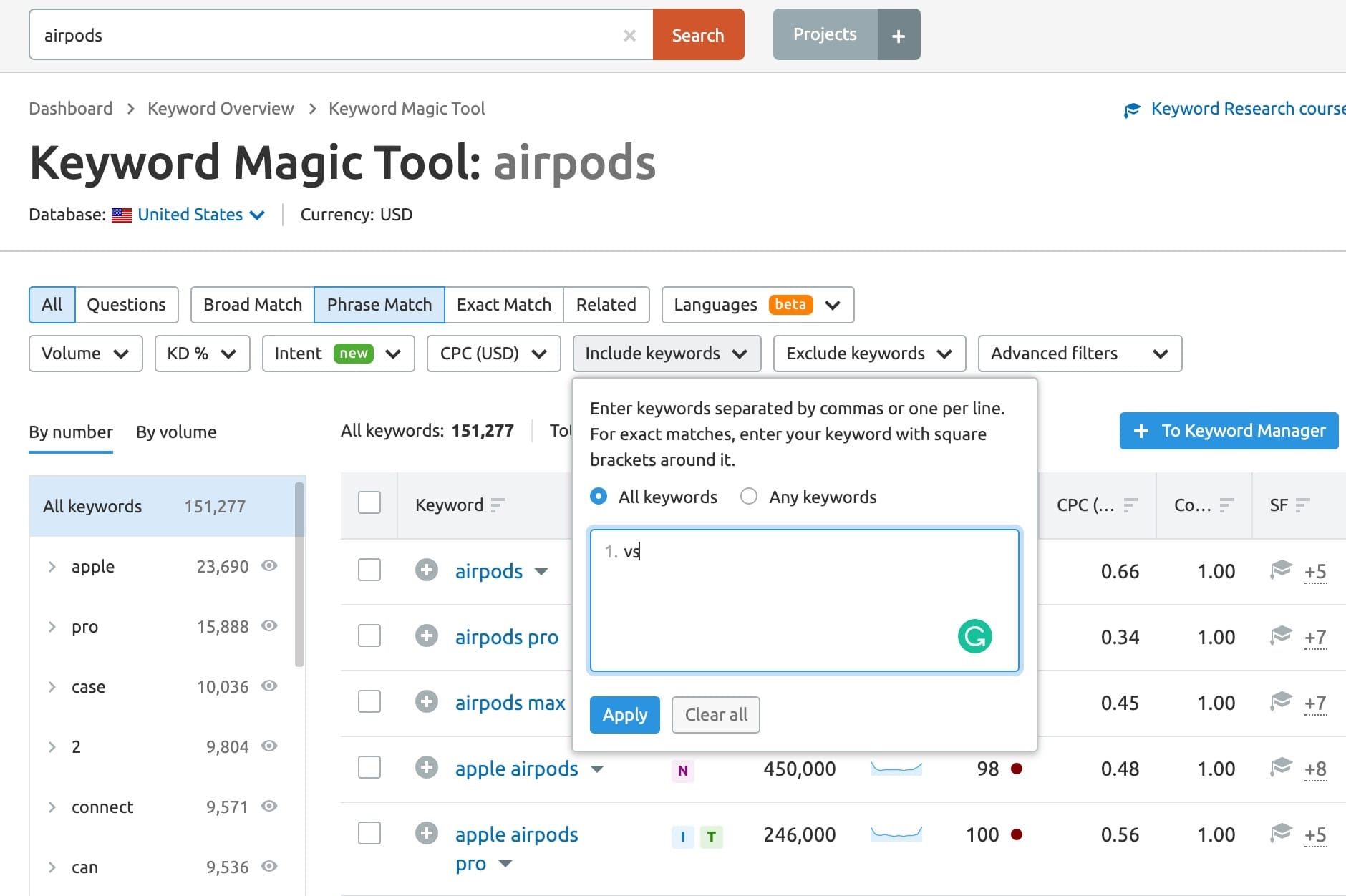Click the plus icon beside Projects
The width and height of the screenshot is (1346, 896).
(899, 35)
